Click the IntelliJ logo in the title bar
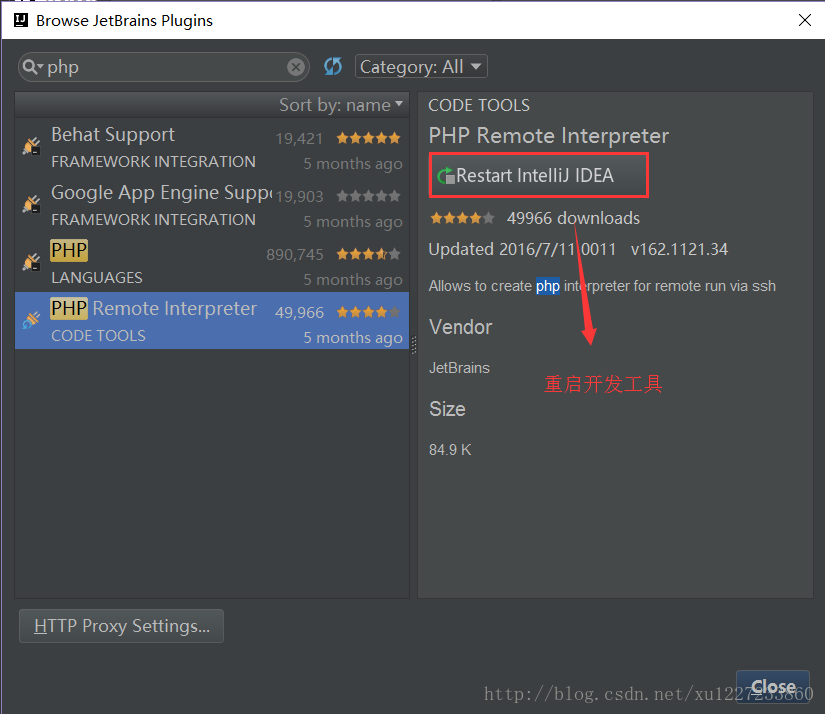The width and height of the screenshot is (825, 714). pyautogui.click(x=21, y=20)
